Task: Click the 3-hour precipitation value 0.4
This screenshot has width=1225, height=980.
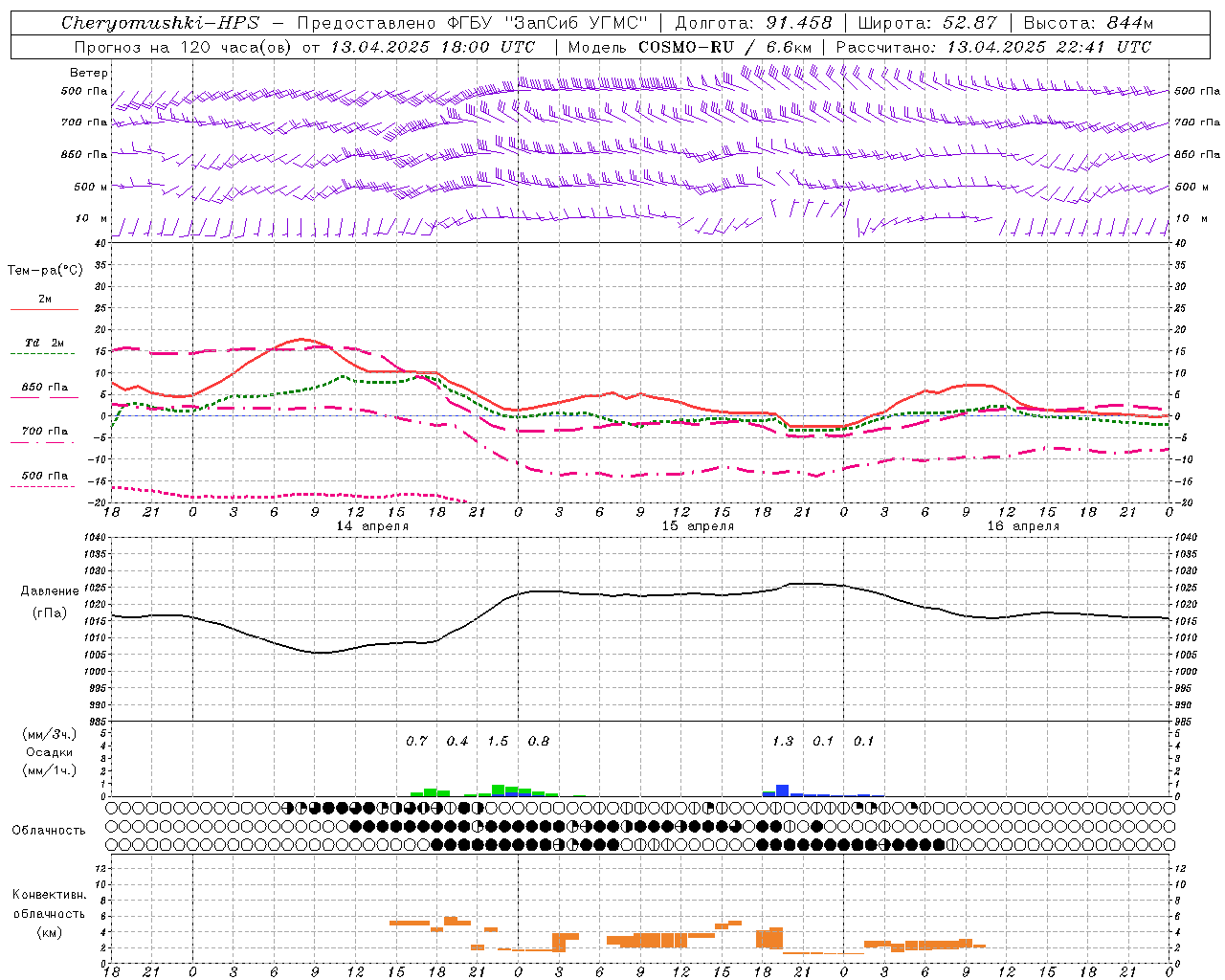Action: [x=457, y=742]
